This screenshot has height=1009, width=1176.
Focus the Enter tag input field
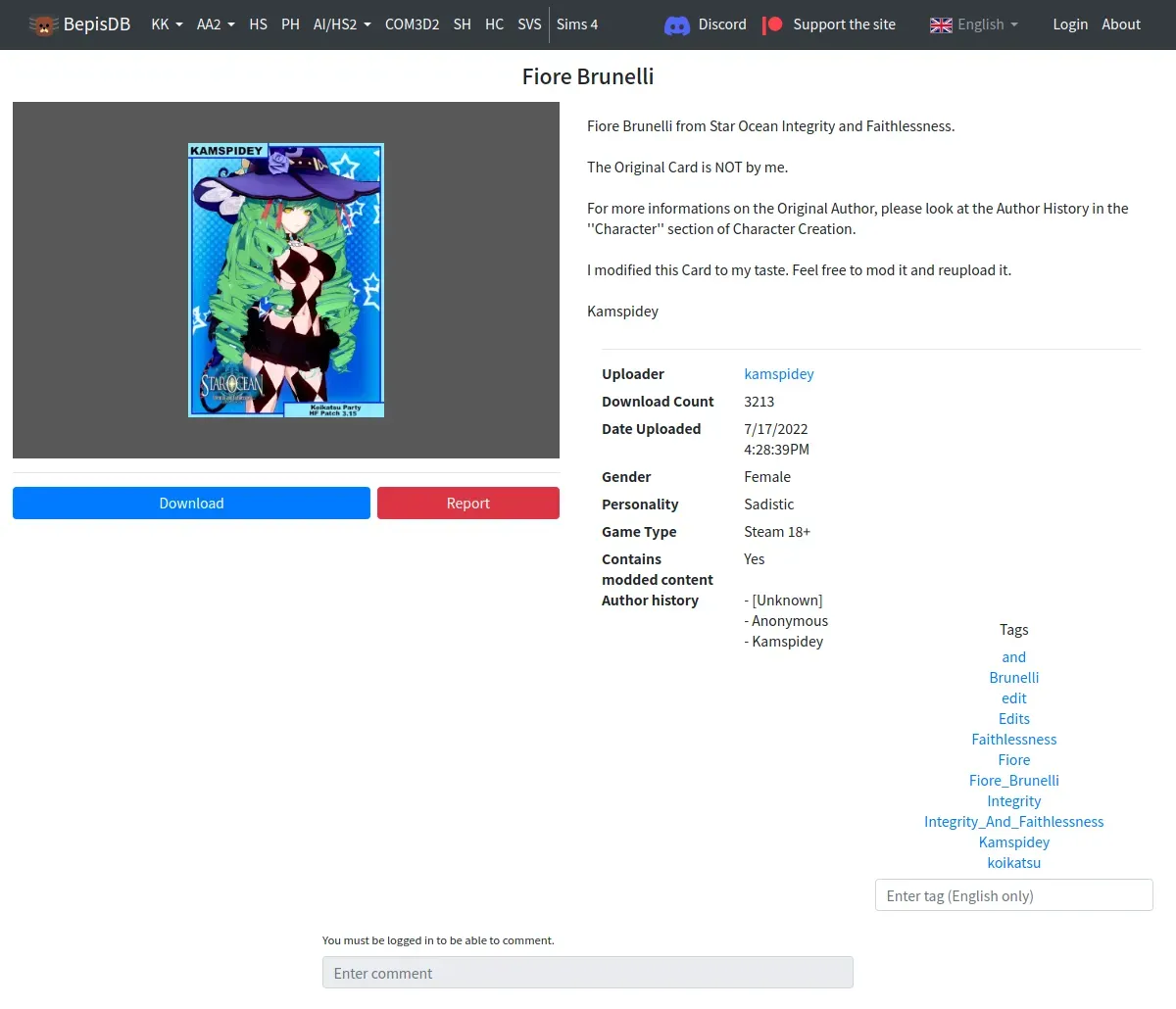[1014, 895]
